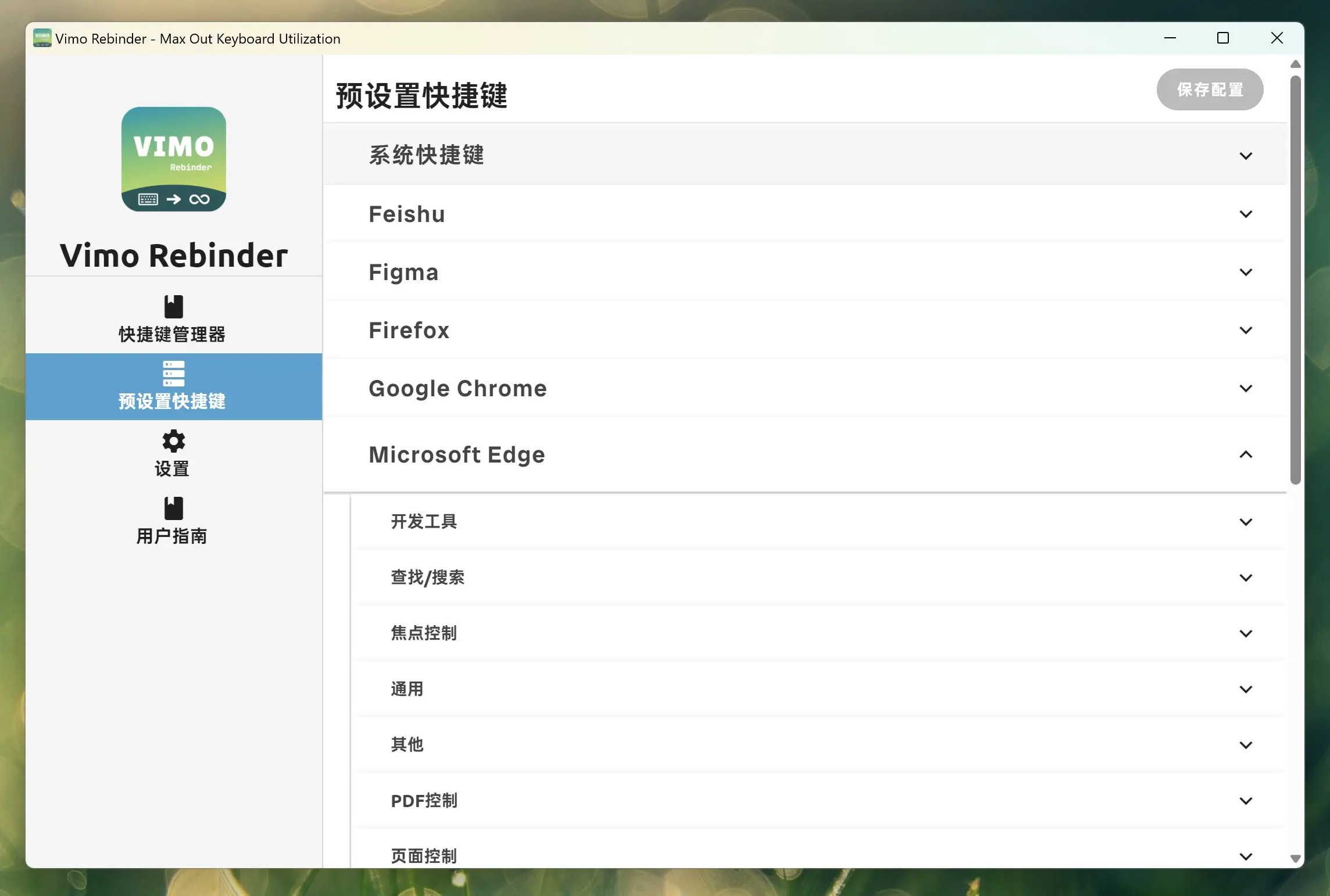Click the 用户指南 book icon
The width and height of the screenshot is (1330, 896).
pyautogui.click(x=174, y=508)
